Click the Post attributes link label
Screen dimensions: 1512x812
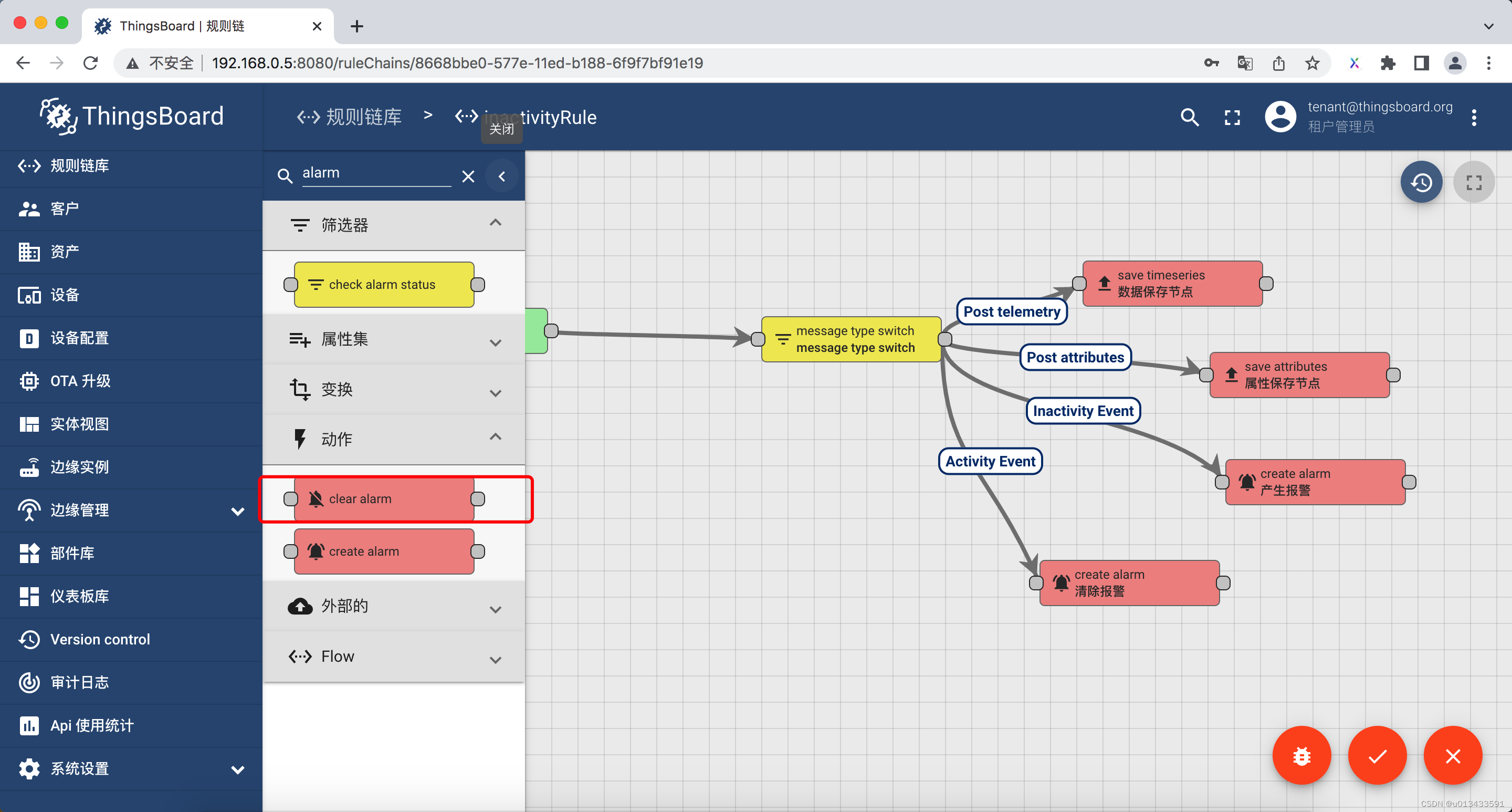pyautogui.click(x=1075, y=358)
